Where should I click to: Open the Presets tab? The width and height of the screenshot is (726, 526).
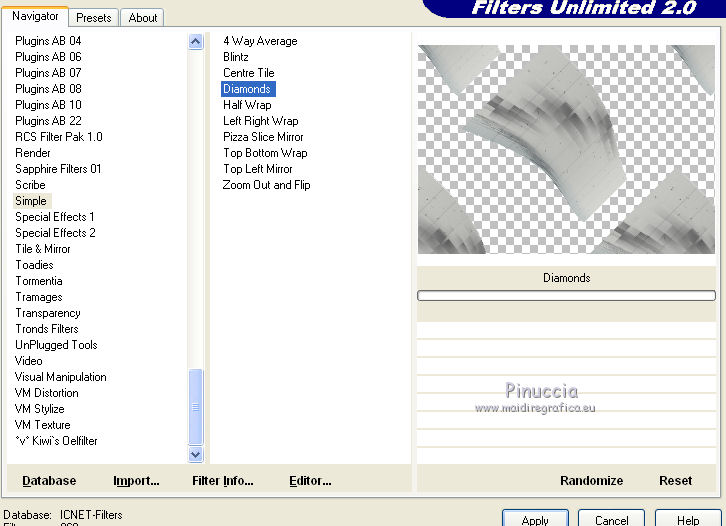point(94,18)
